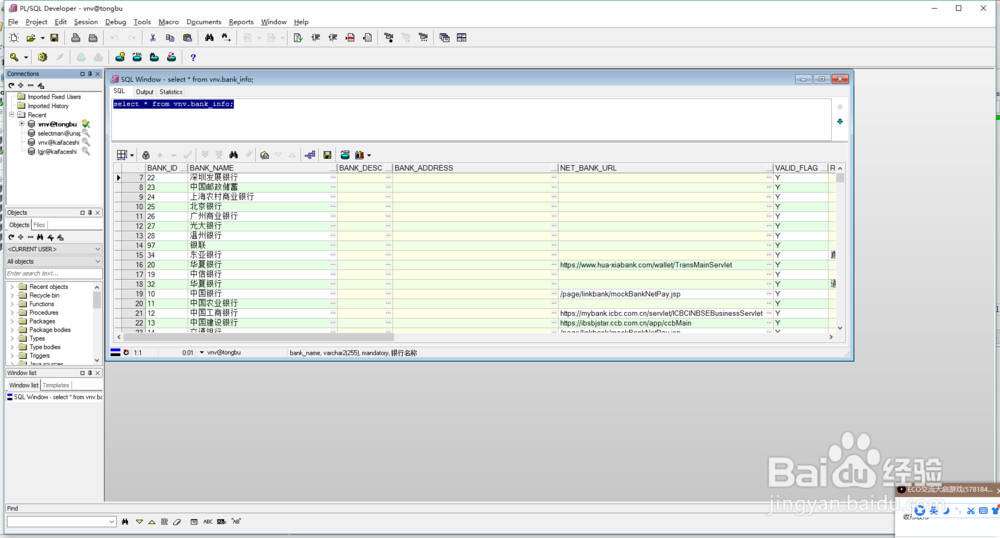Expand the Procedures folder in Objects tree
Image resolution: width=1000 pixels, height=538 pixels.
12,313
